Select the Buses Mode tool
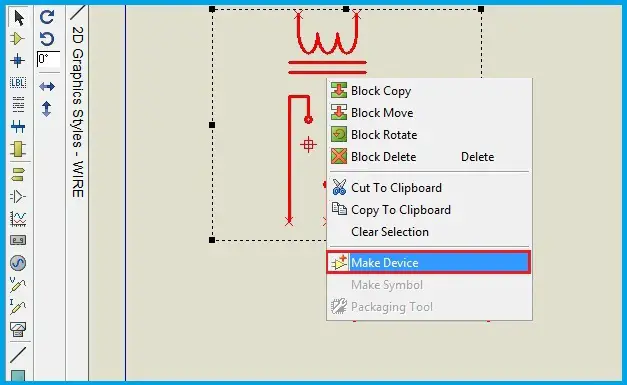 click(18, 127)
